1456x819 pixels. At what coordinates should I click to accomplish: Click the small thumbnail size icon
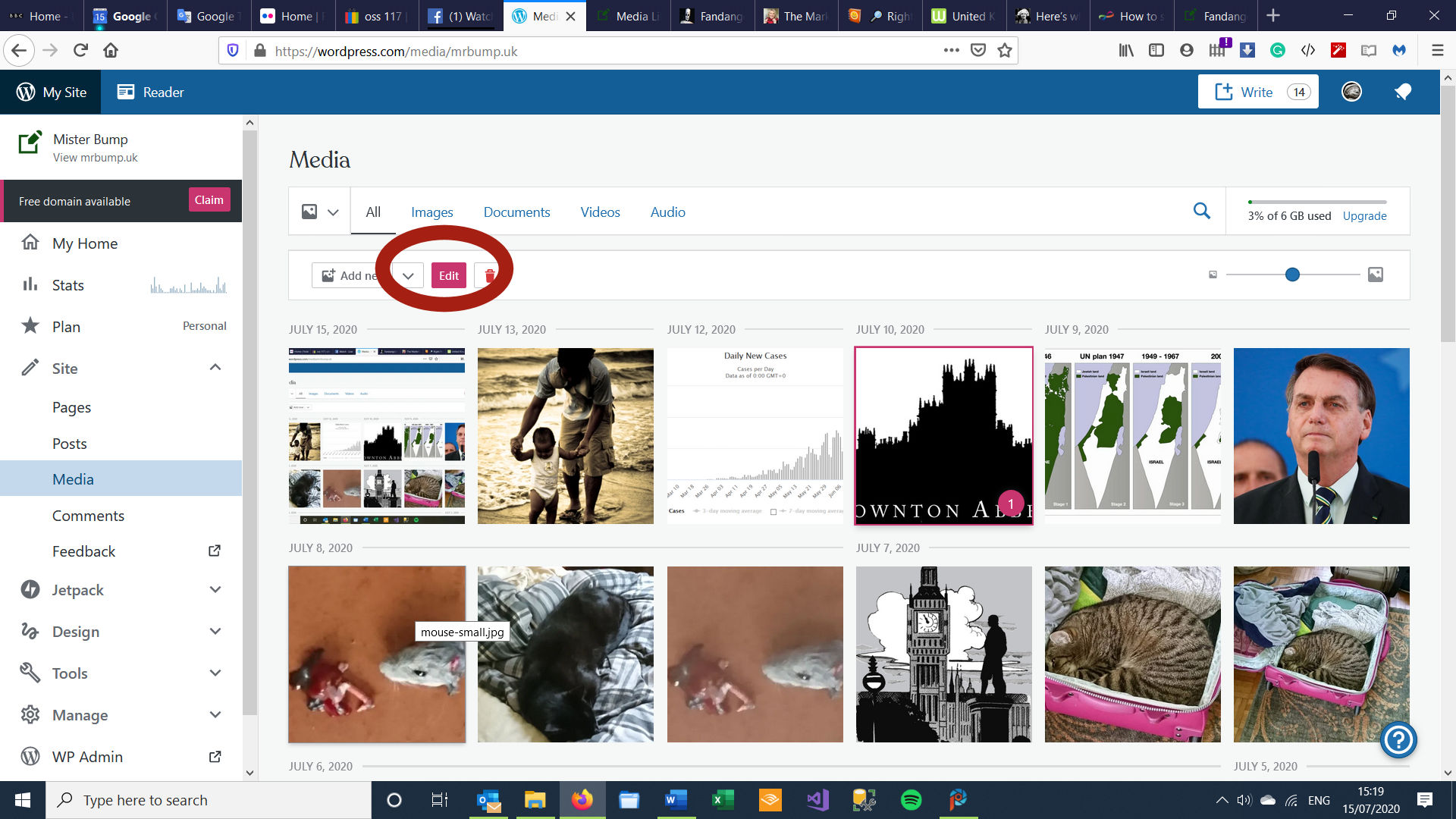(1213, 275)
